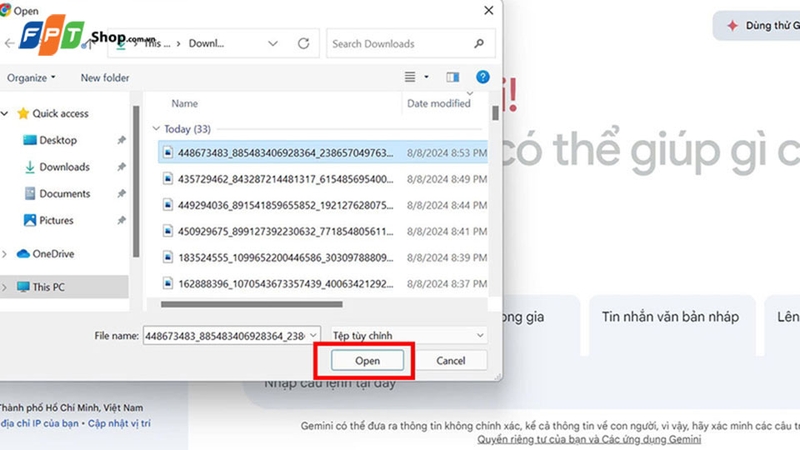
Task: Select file 435729462_843287214481317
Action: [x=322, y=179]
